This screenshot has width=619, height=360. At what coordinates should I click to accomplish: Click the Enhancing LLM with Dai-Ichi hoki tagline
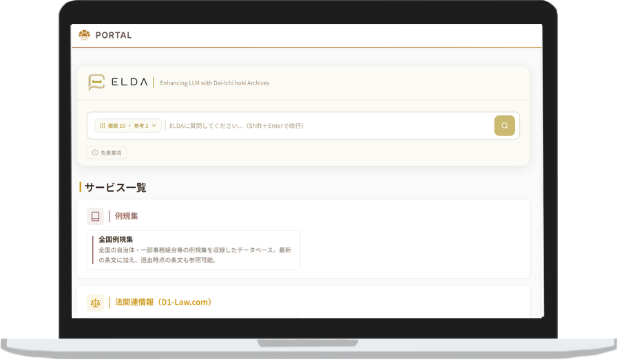214,83
